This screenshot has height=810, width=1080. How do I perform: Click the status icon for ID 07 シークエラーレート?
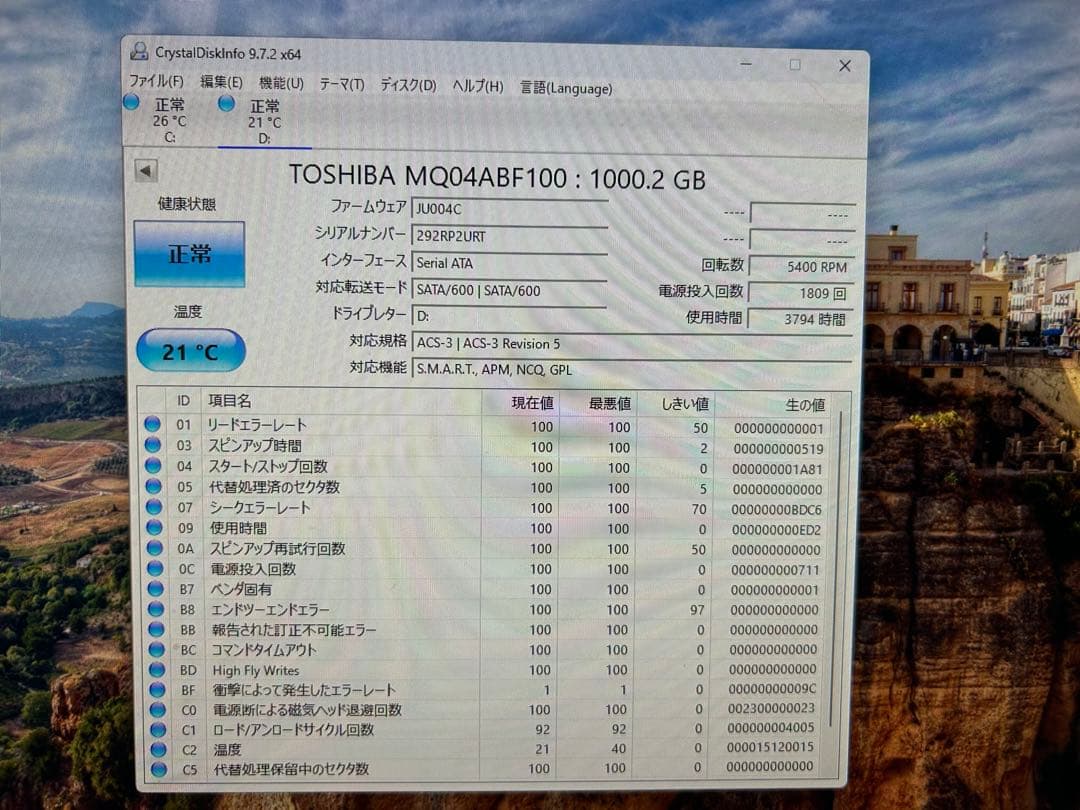tap(154, 507)
